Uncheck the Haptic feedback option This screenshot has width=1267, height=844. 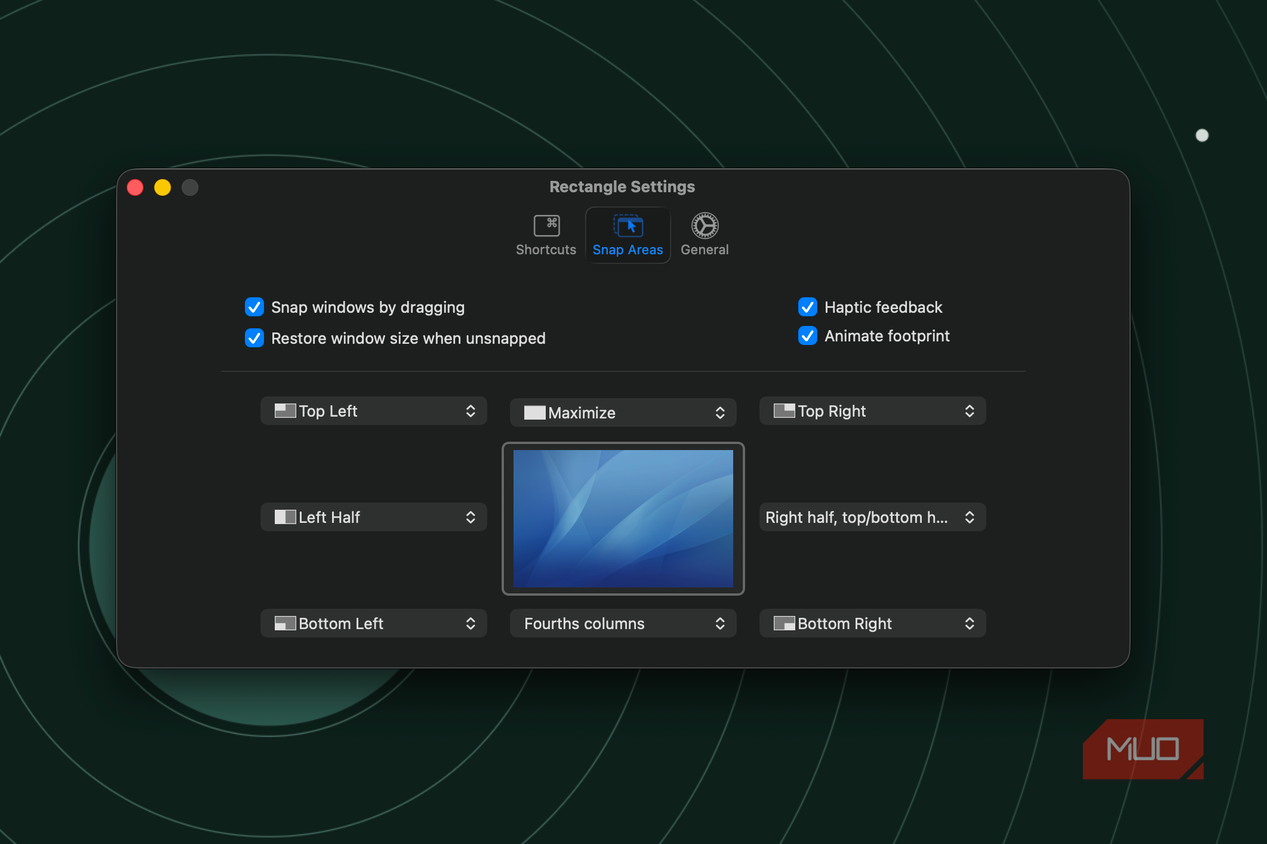pyautogui.click(x=808, y=307)
